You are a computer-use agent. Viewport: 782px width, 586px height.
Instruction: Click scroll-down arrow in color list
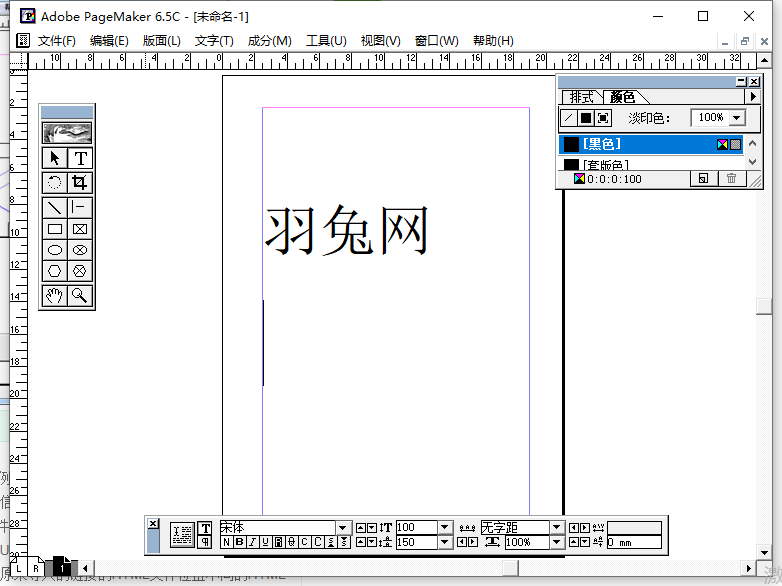click(x=753, y=162)
